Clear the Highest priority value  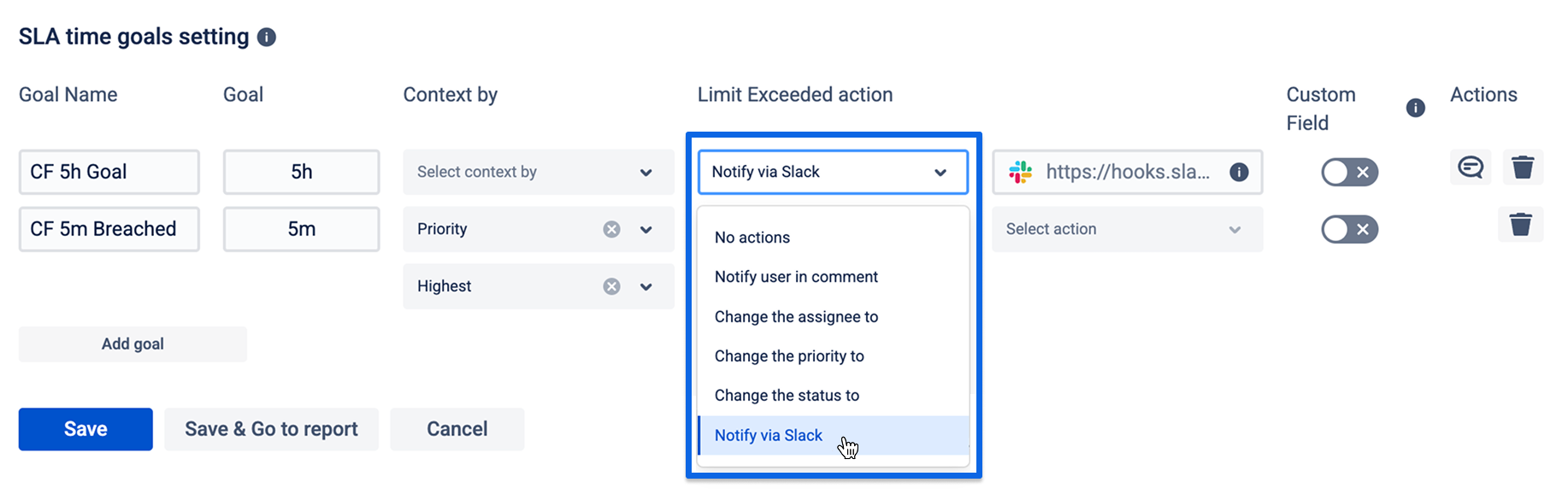pos(611,286)
